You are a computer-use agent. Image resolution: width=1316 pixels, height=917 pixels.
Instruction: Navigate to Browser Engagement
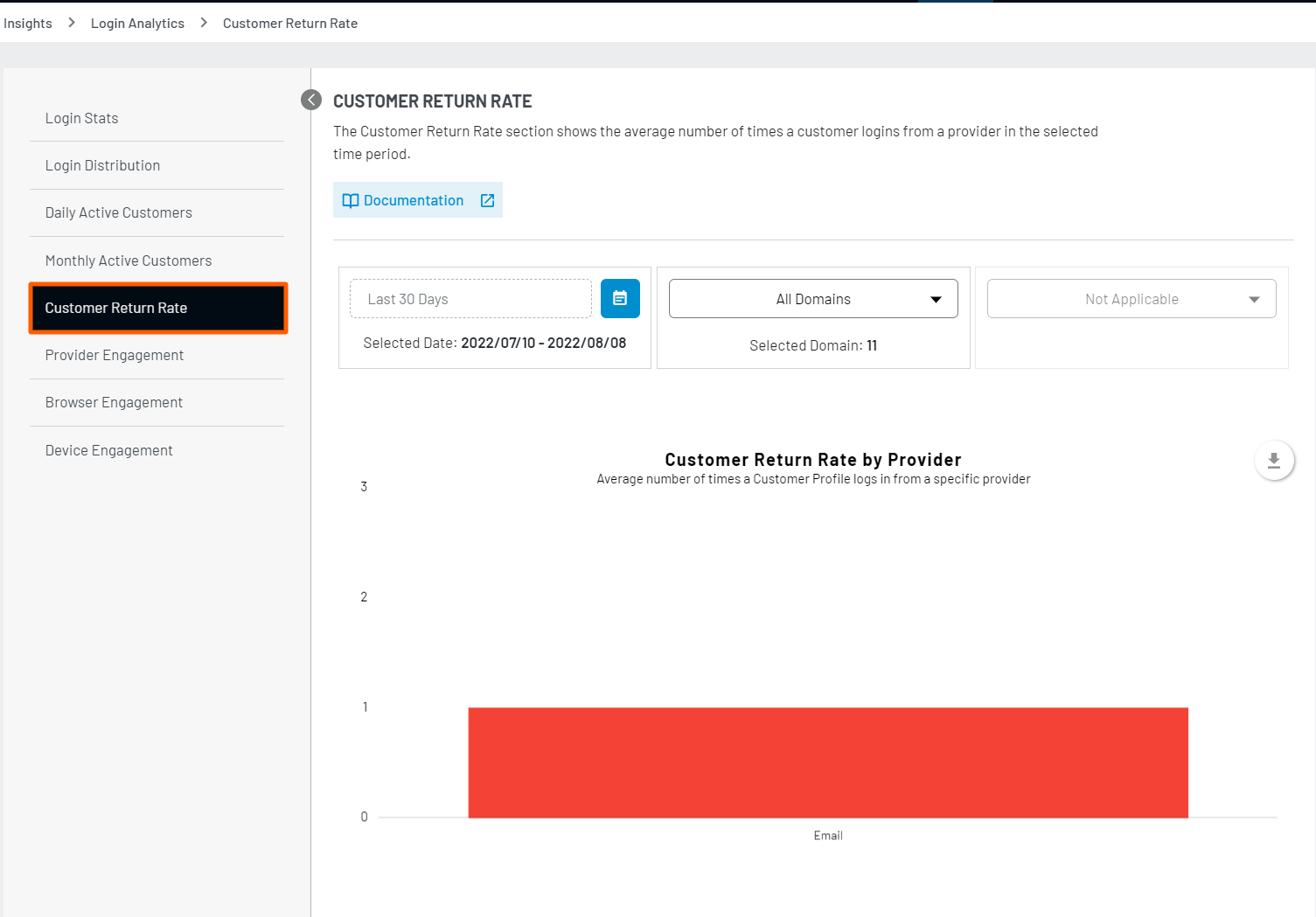coord(114,402)
